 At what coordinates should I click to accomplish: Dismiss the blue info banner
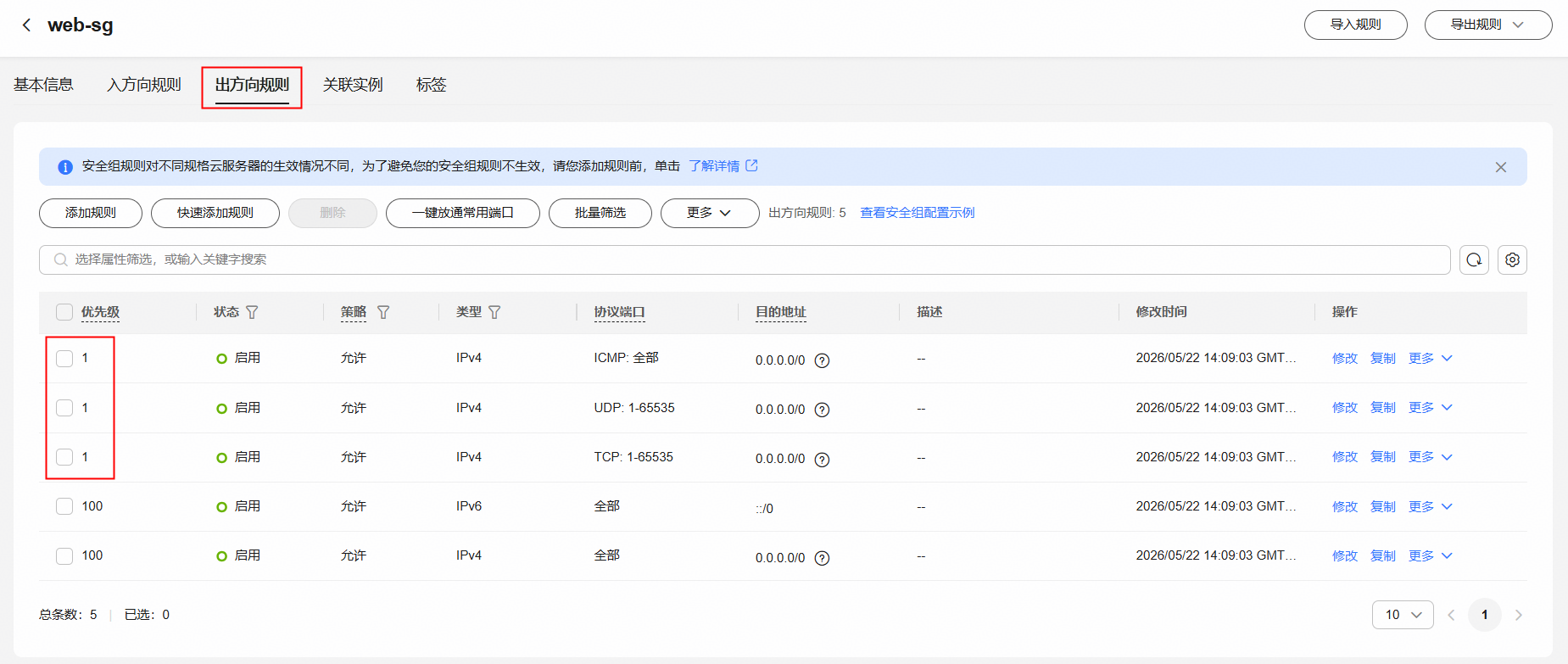coord(1501,167)
